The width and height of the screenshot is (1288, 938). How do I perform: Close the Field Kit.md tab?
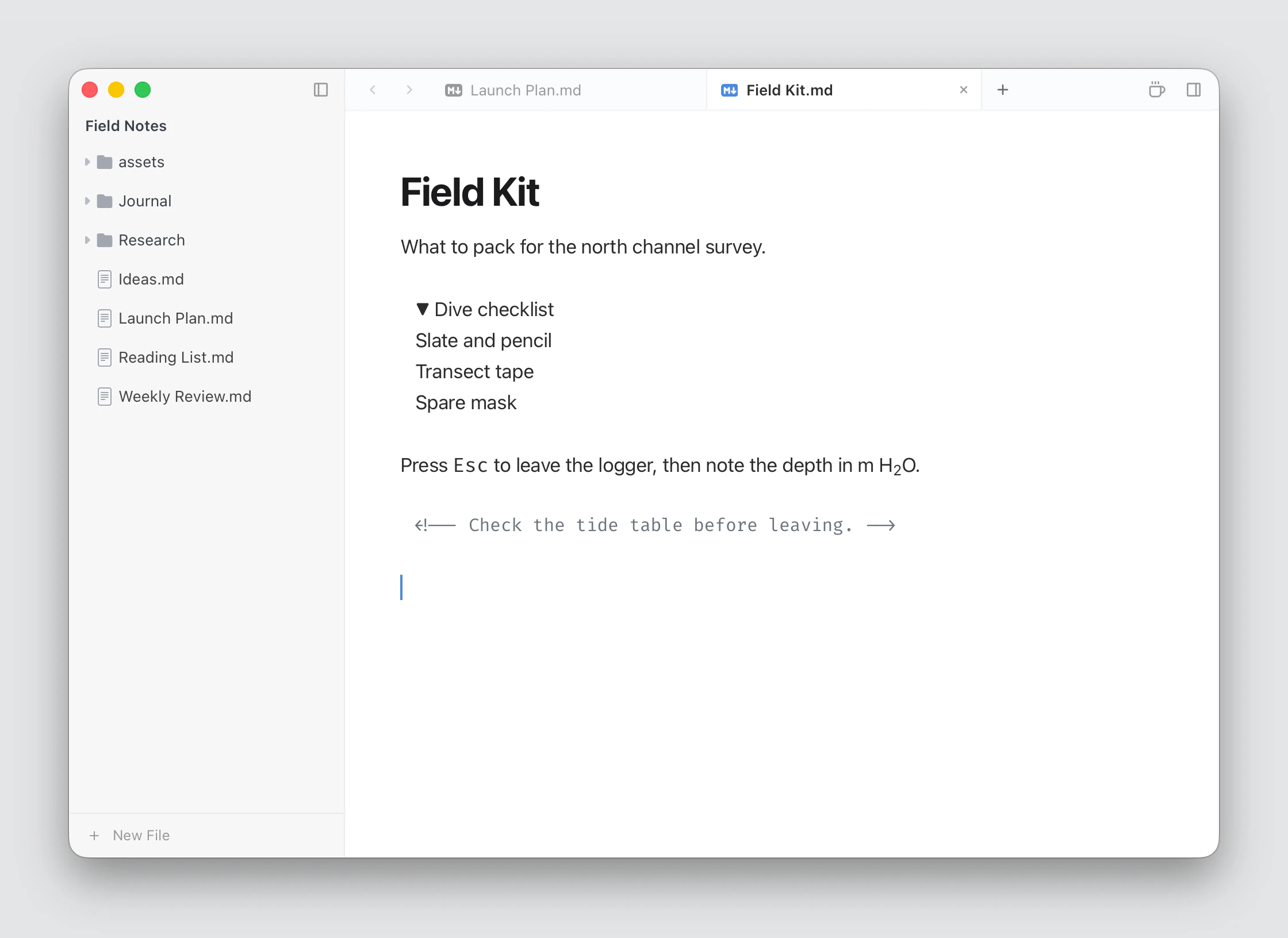point(964,90)
